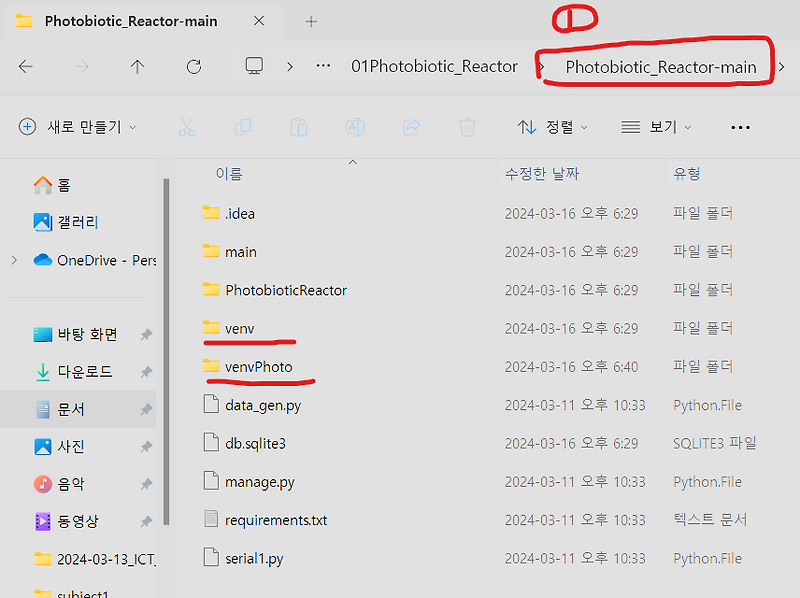Viewport: 800px width, 598px height.
Task: Open 동영상 quick access item
Action: coord(66,521)
